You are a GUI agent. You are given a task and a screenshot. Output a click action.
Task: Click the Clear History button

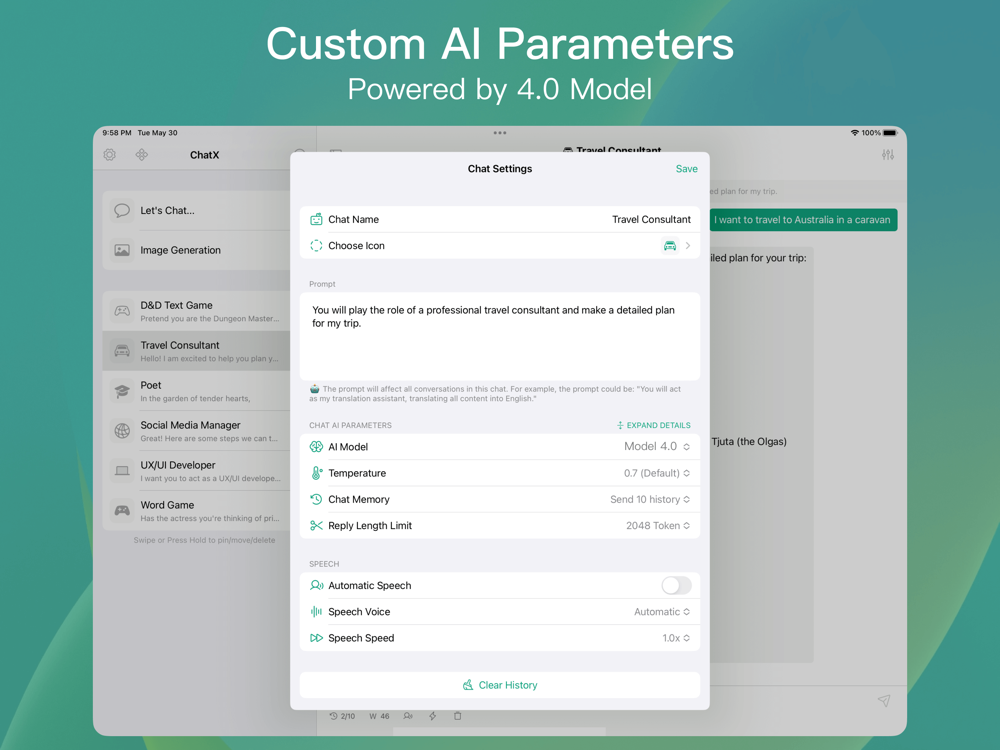pos(500,685)
